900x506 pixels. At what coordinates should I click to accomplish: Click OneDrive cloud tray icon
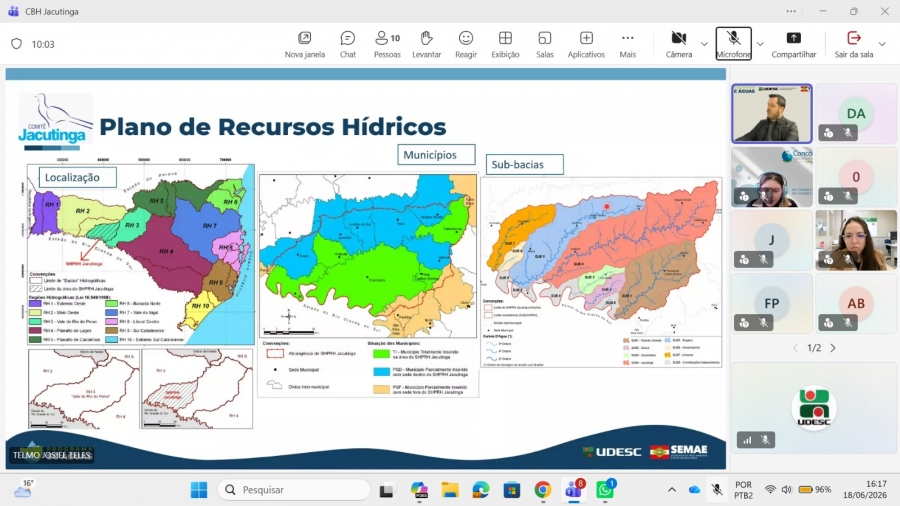pos(694,489)
